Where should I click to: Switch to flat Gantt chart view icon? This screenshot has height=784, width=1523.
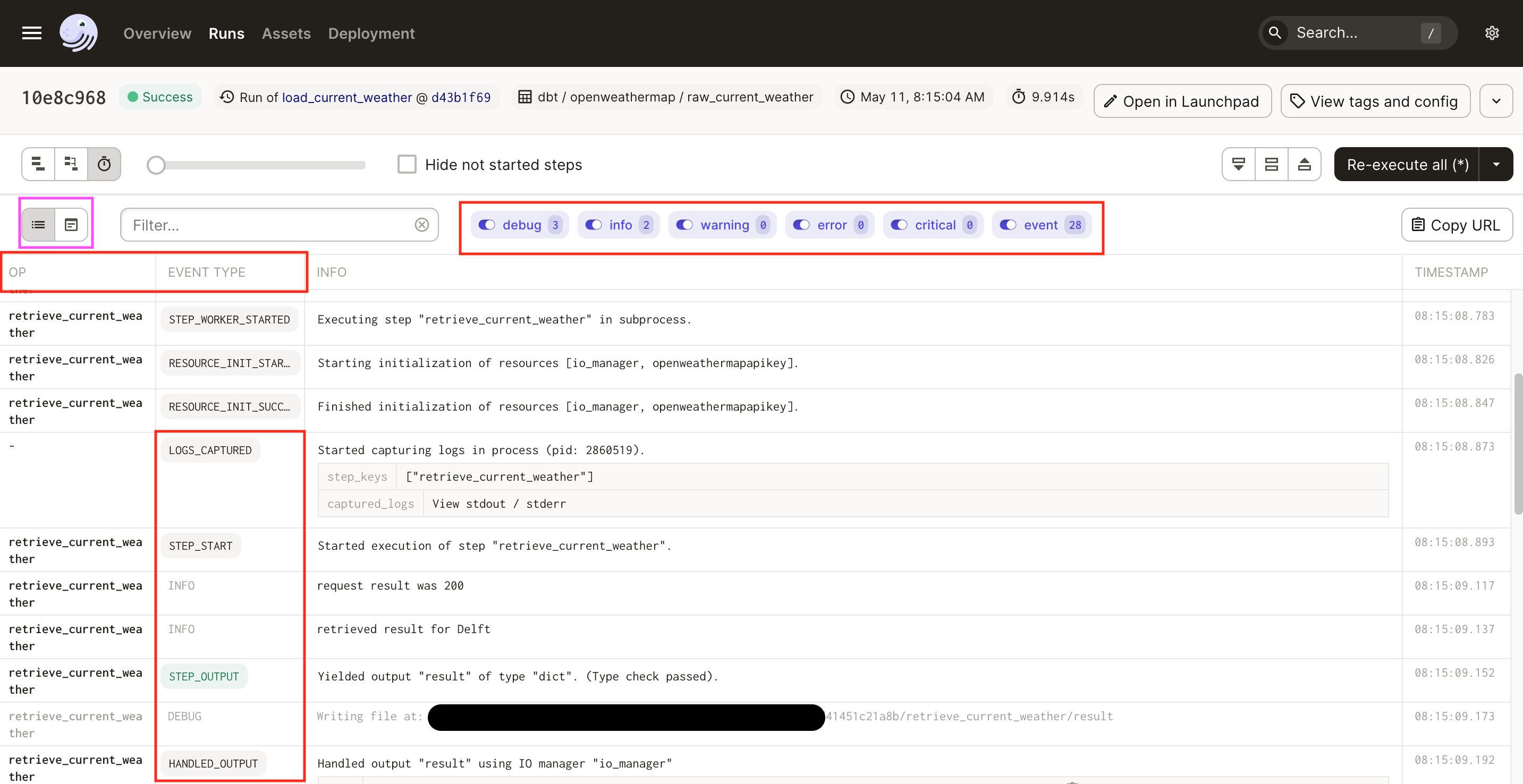pyautogui.click(x=38, y=164)
